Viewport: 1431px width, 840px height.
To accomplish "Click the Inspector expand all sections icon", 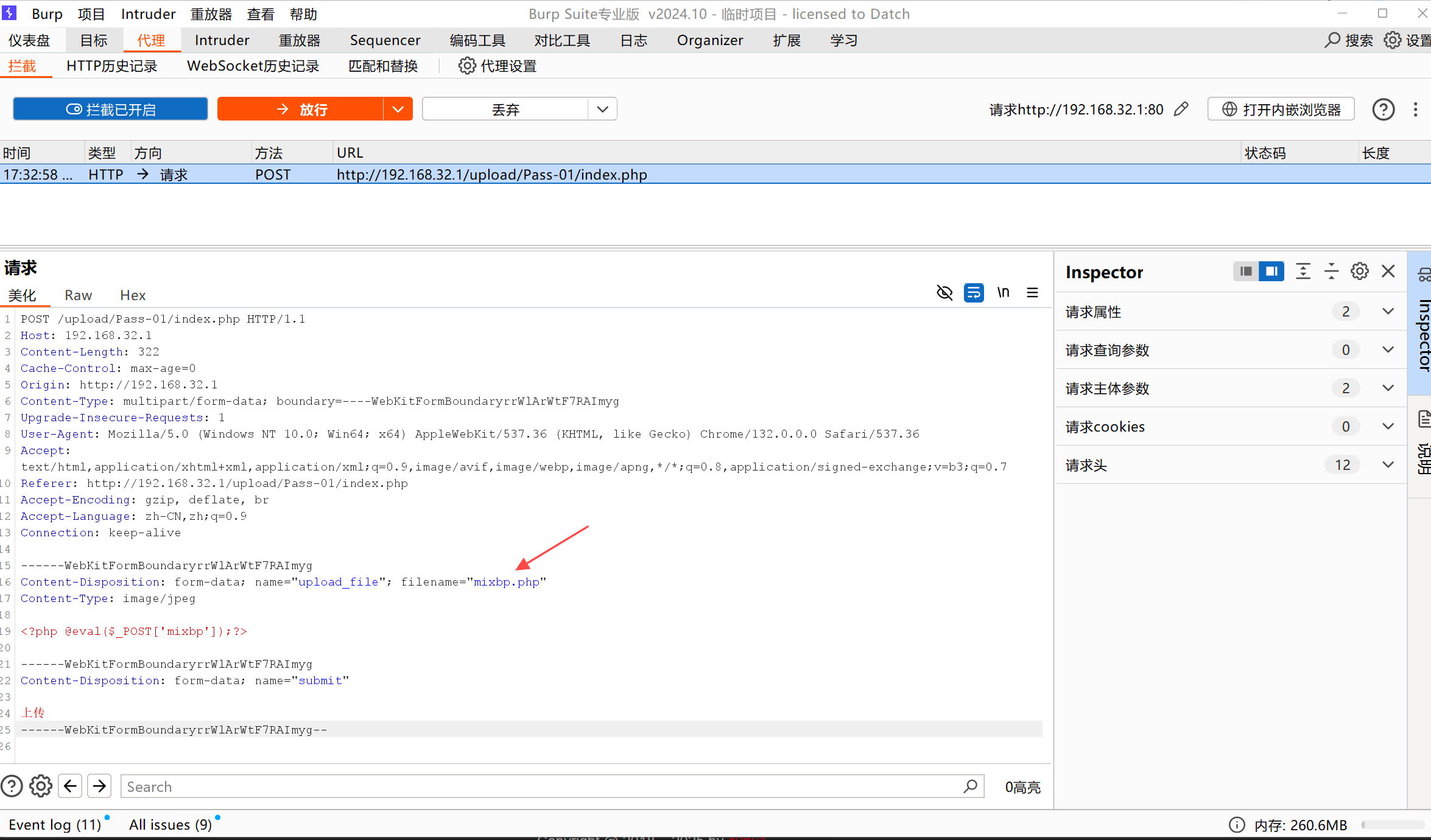I will [1303, 271].
